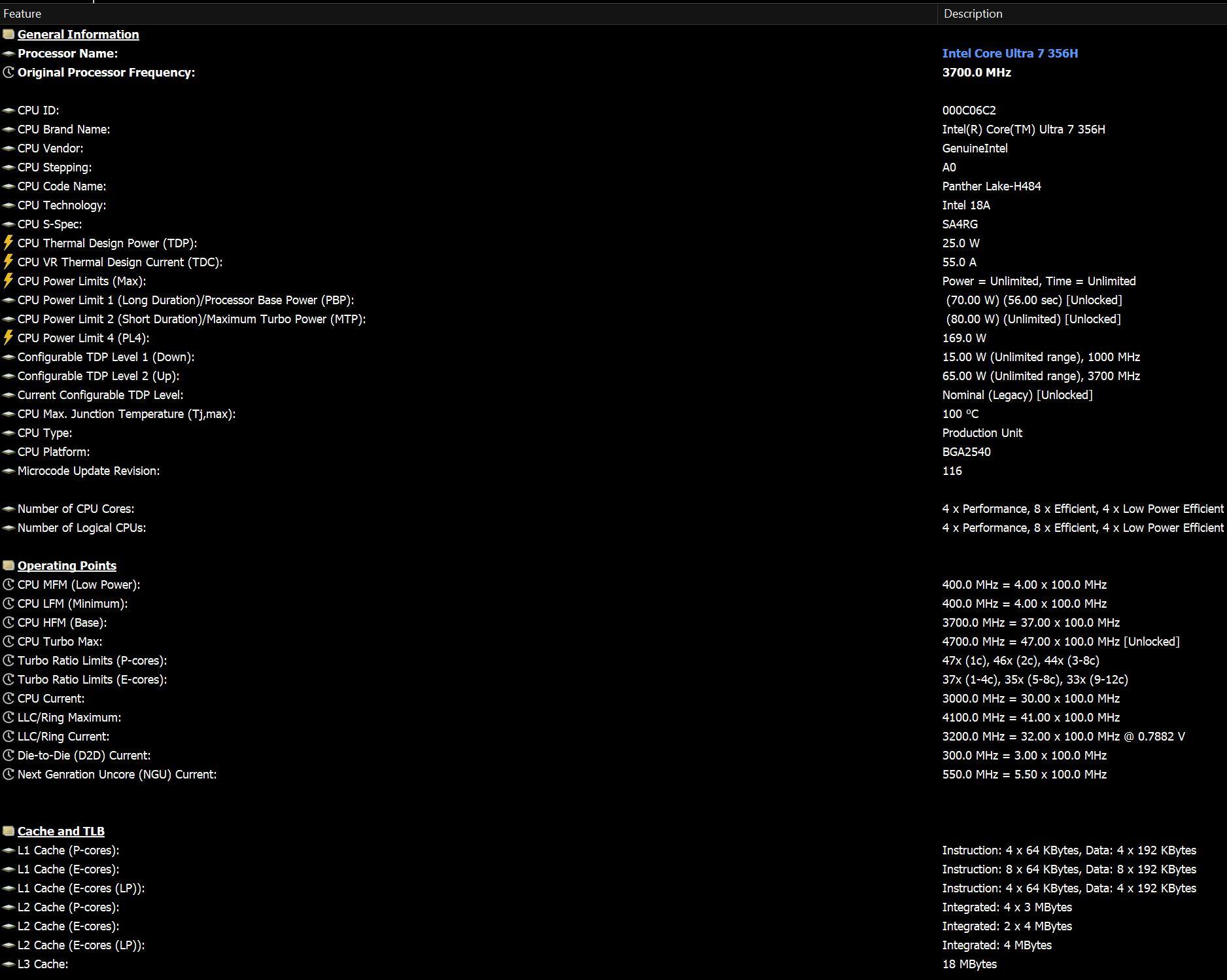Select the CPU Vendor row label
The width and height of the screenshot is (1227, 980).
click(x=50, y=148)
